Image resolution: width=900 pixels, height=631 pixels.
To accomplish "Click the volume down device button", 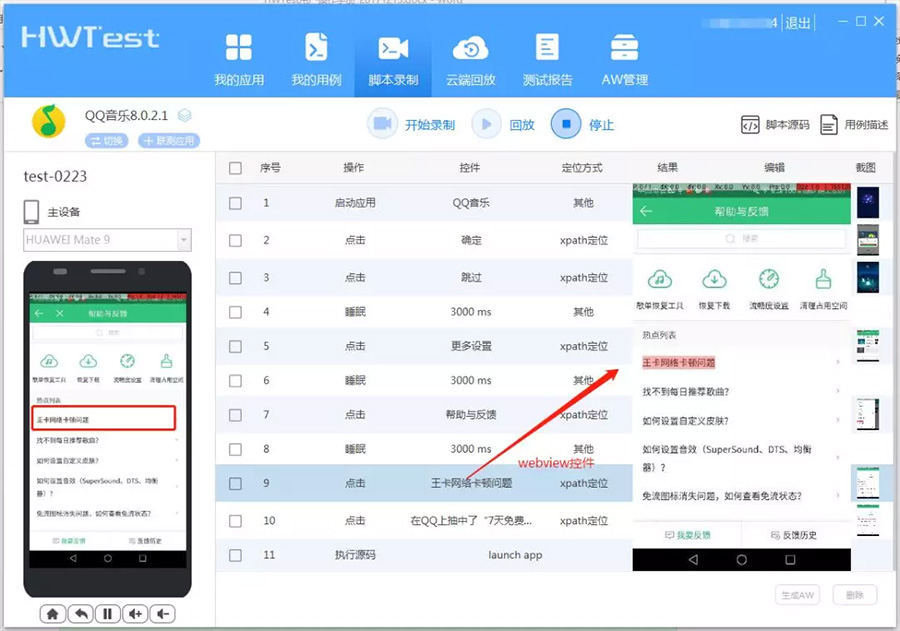I will tap(162, 614).
